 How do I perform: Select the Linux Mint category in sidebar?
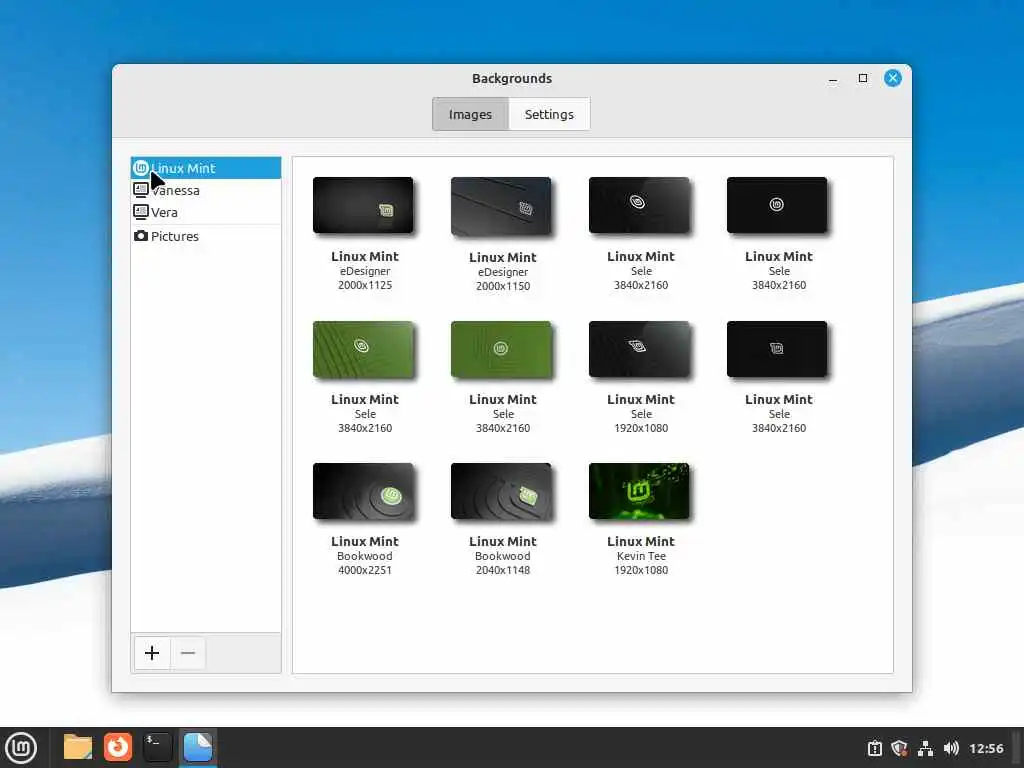coord(206,168)
